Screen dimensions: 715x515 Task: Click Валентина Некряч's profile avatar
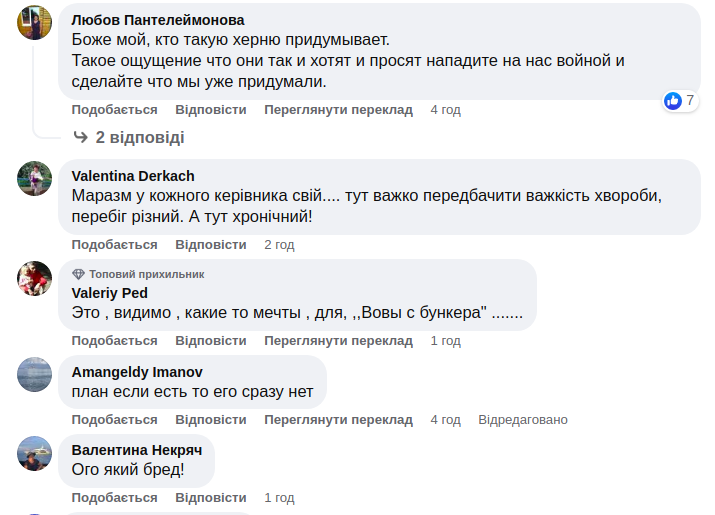(x=35, y=452)
